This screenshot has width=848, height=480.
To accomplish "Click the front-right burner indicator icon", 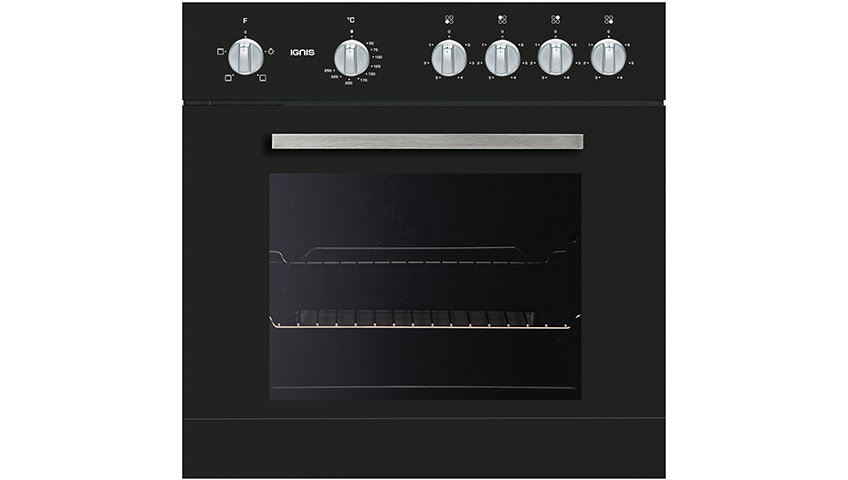I will tap(609, 19).
